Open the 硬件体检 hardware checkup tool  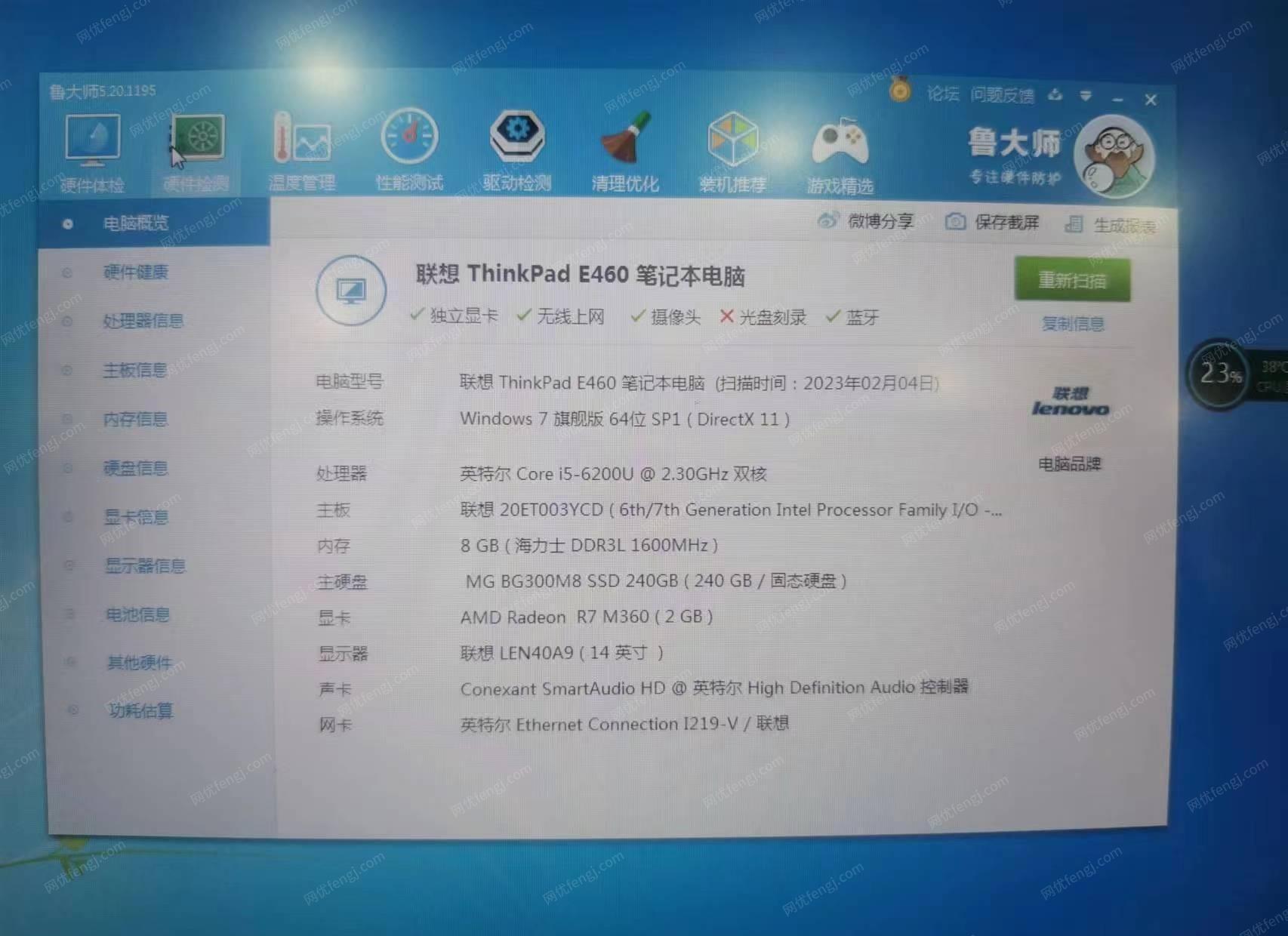coord(92,153)
